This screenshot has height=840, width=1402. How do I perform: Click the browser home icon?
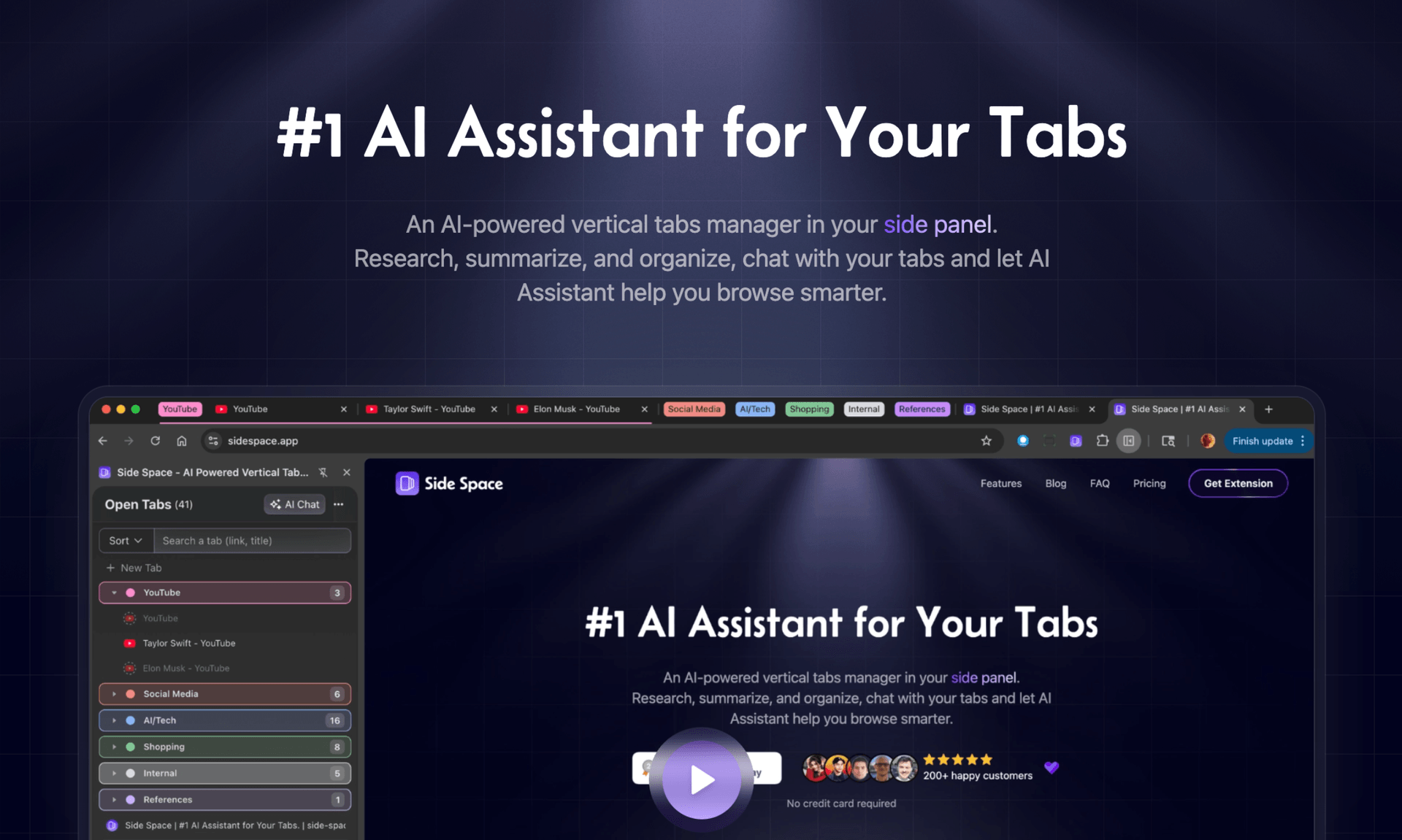tap(182, 441)
